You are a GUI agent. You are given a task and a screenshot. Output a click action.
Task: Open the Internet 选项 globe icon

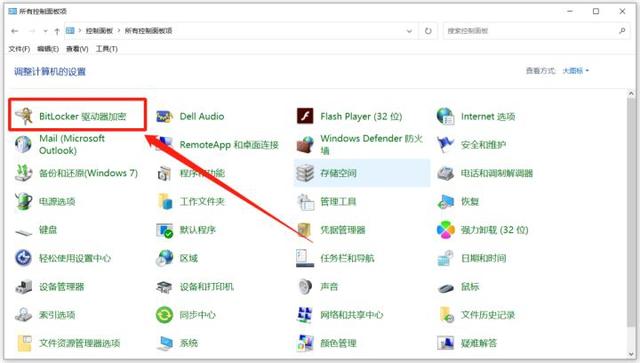(x=445, y=116)
